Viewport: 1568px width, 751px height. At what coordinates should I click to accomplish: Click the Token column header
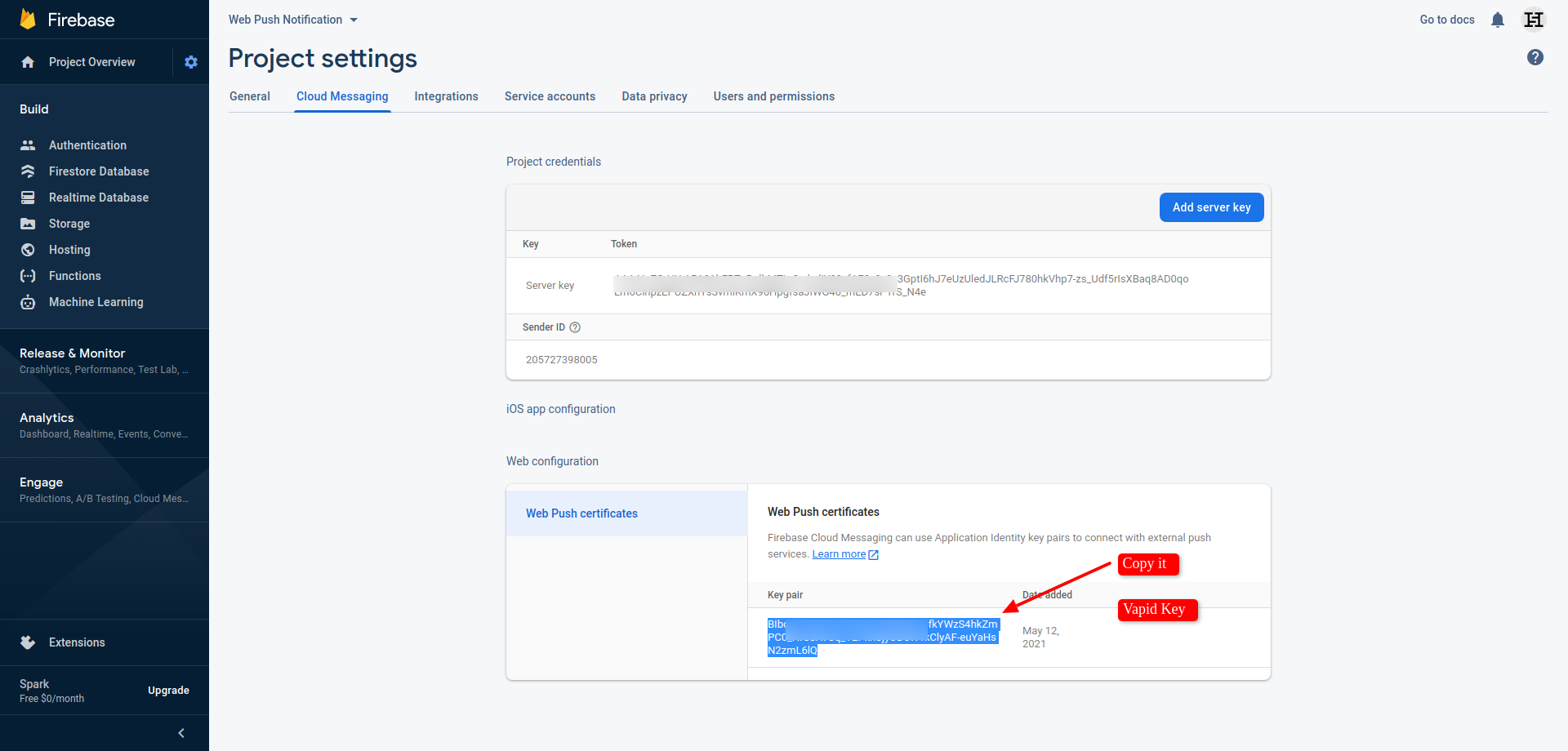624,244
